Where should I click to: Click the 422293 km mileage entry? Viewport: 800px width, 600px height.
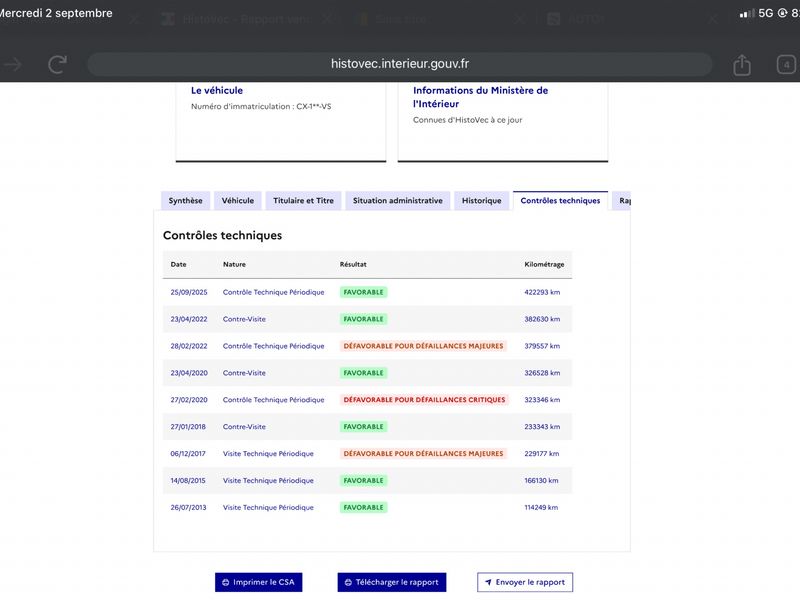point(542,292)
